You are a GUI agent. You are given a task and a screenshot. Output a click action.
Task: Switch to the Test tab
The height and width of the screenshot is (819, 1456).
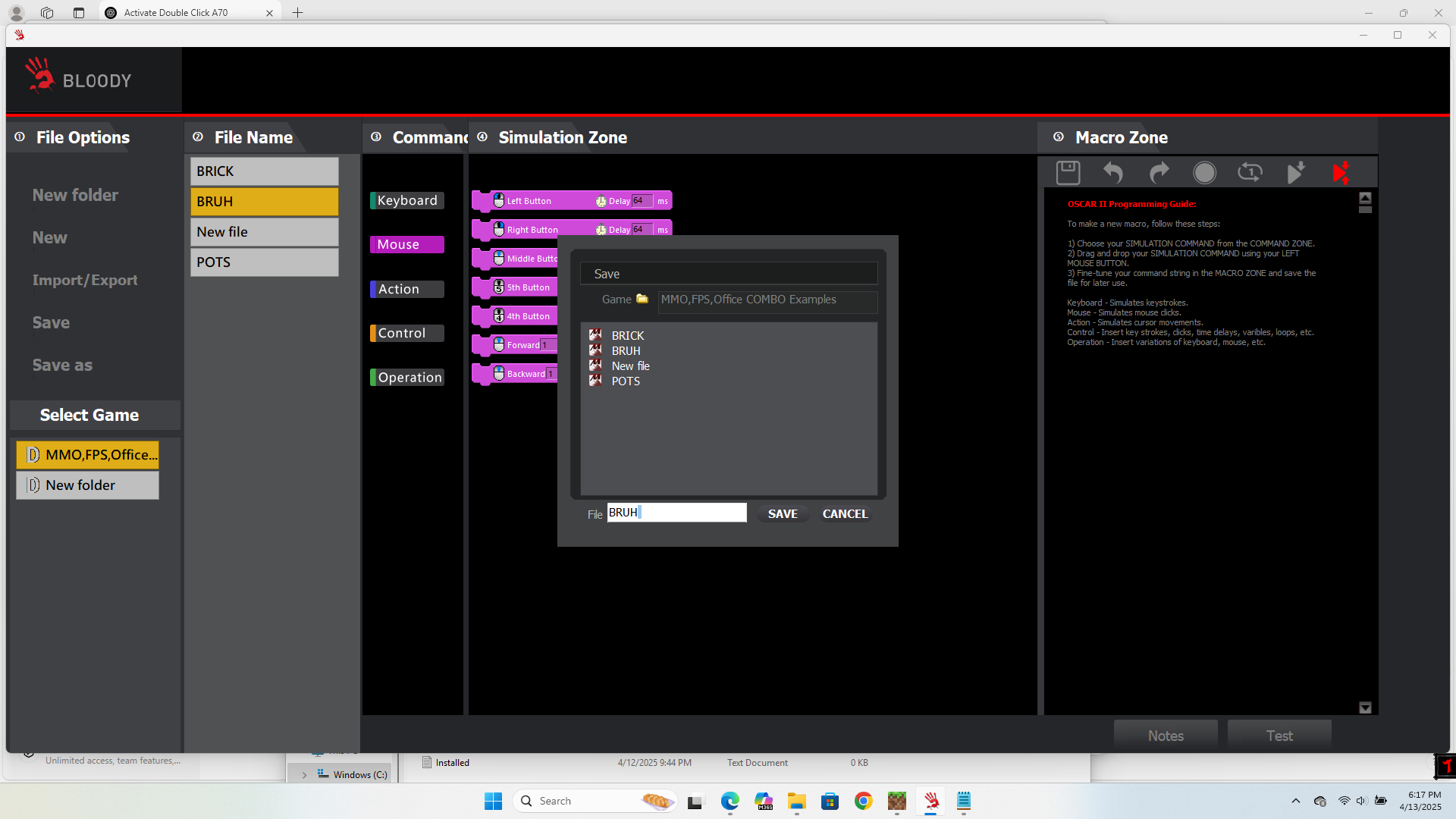click(1279, 736)
